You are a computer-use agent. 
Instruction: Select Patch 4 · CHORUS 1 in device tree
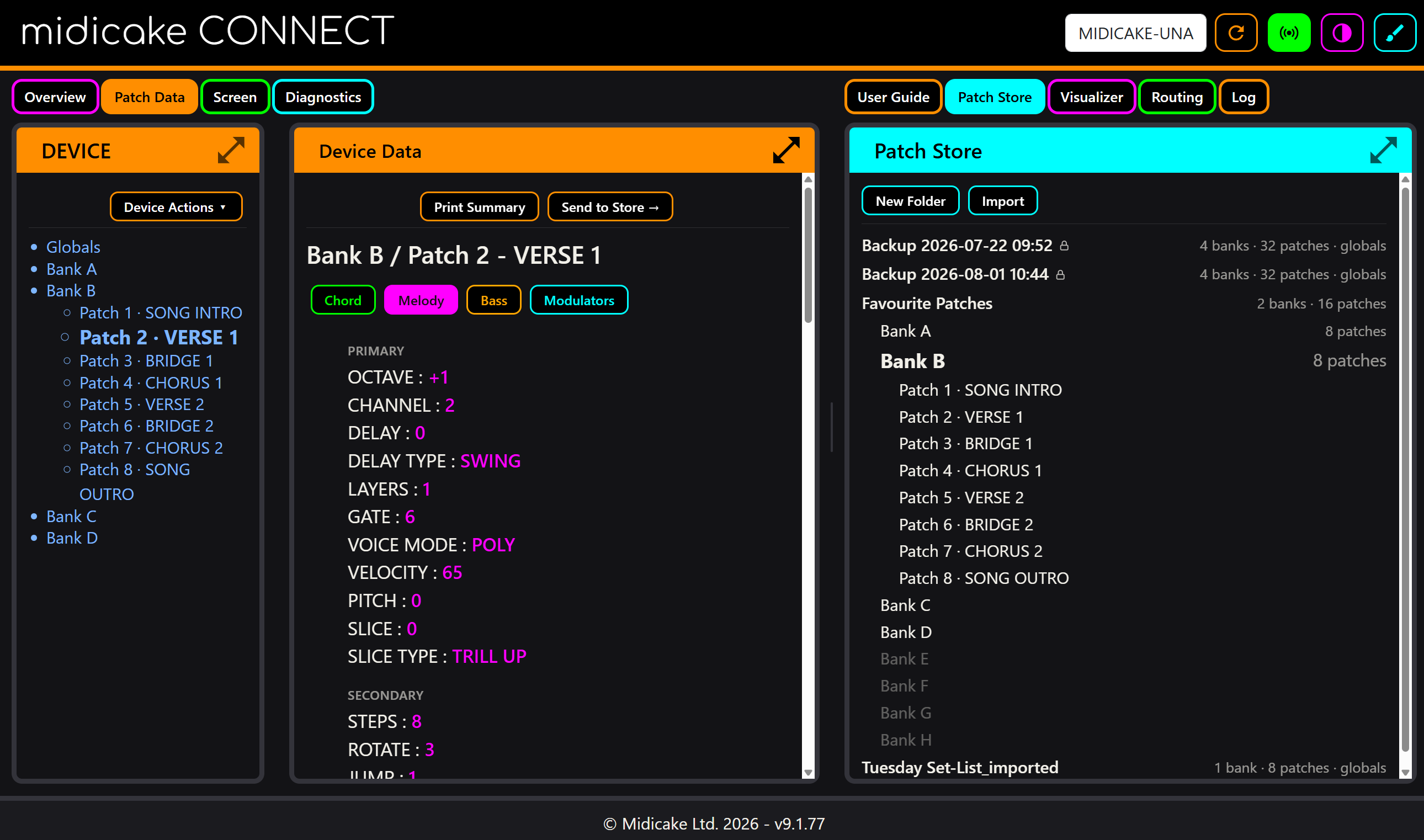[151, 382]
